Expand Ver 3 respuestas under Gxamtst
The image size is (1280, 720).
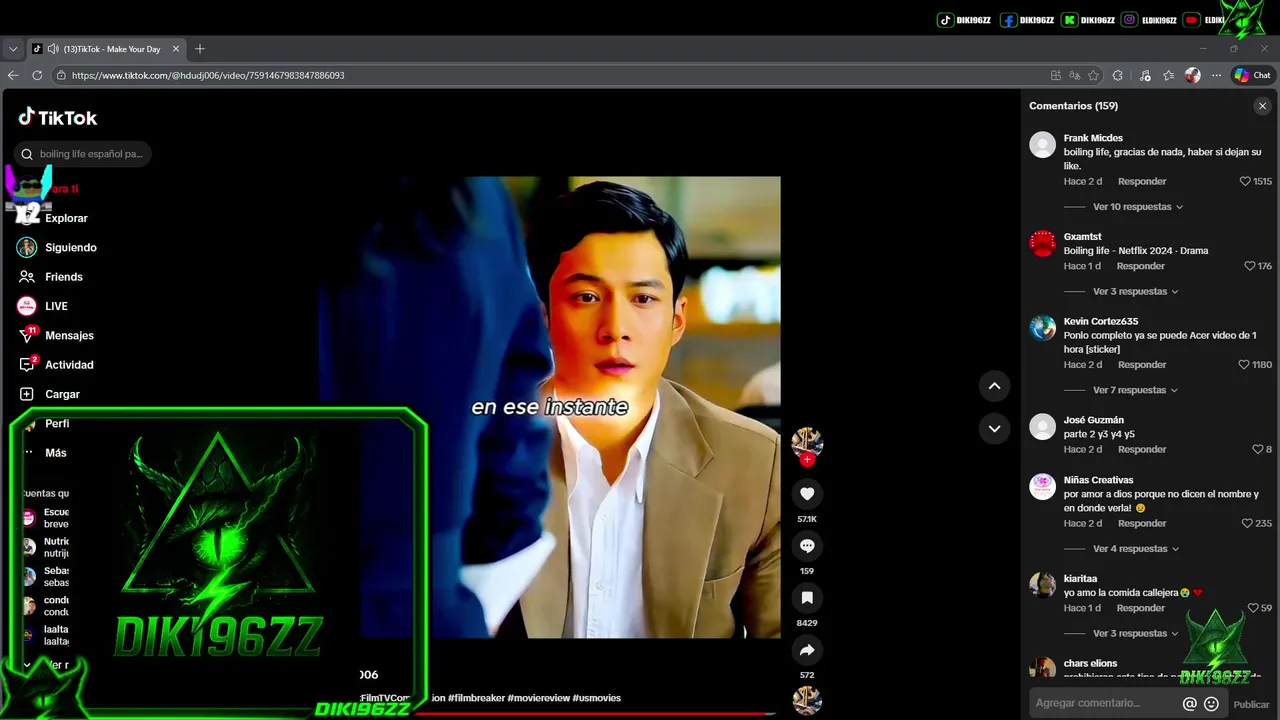click(x=1136, y=292)
